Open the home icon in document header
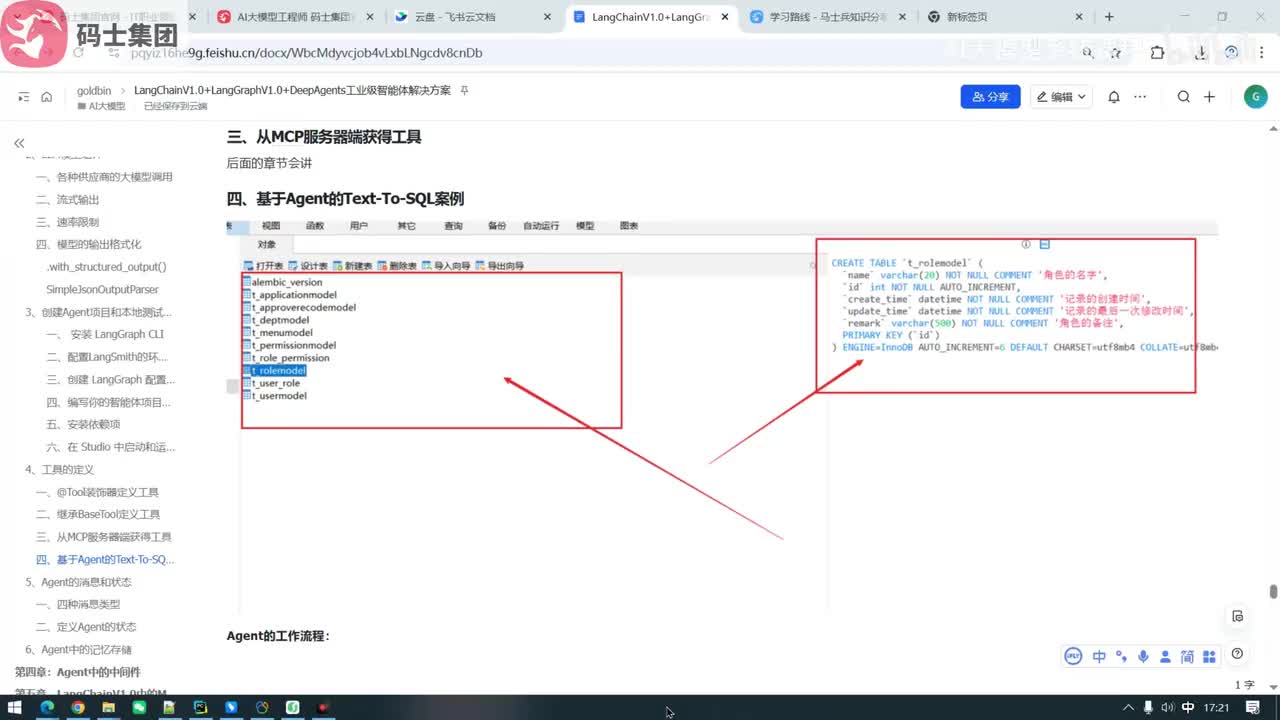Viewport: 1280px width, 720px height. [46, 97]
